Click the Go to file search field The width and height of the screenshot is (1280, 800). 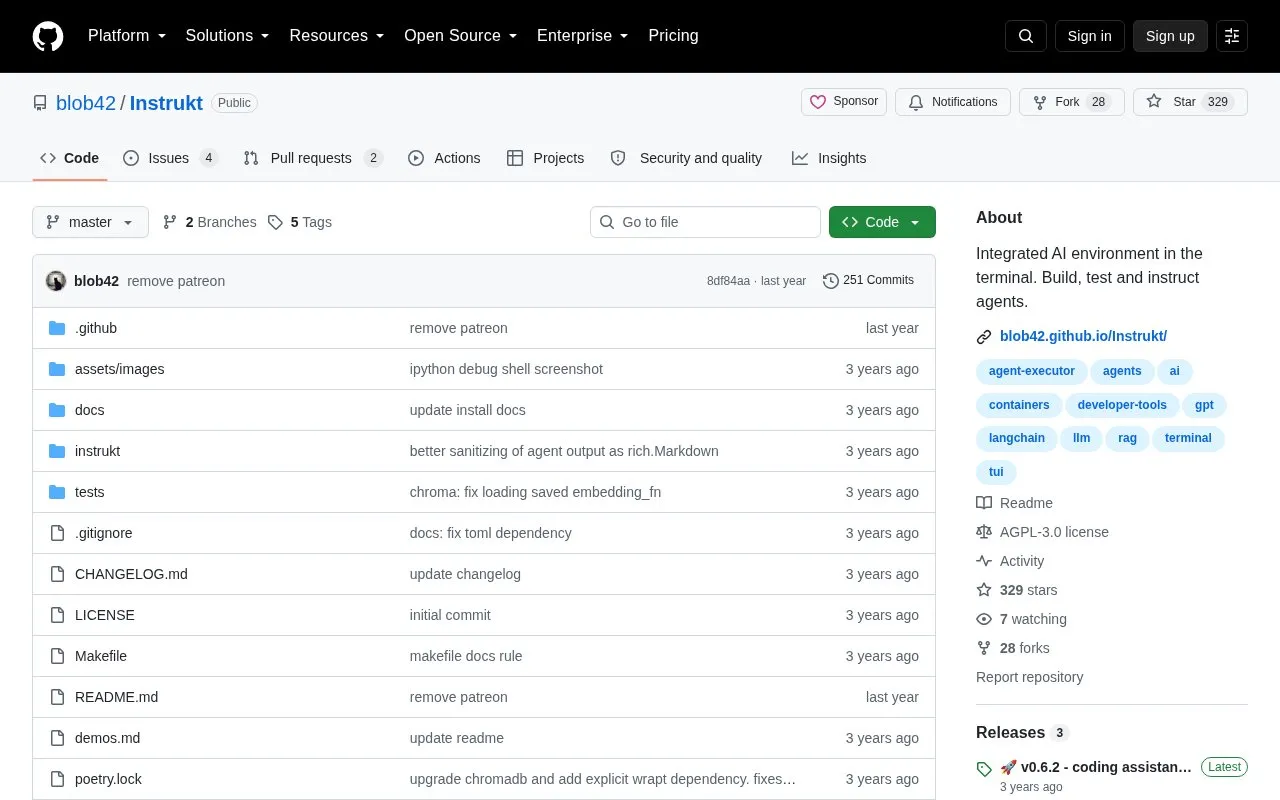tap(705, 222)
